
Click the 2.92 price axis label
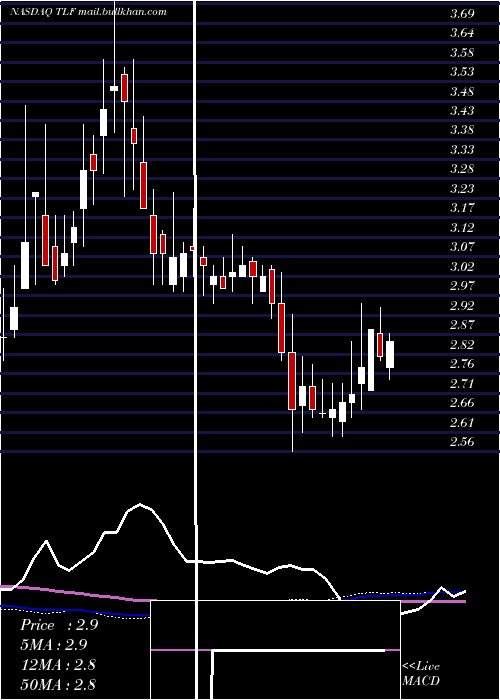pos(462,305)
